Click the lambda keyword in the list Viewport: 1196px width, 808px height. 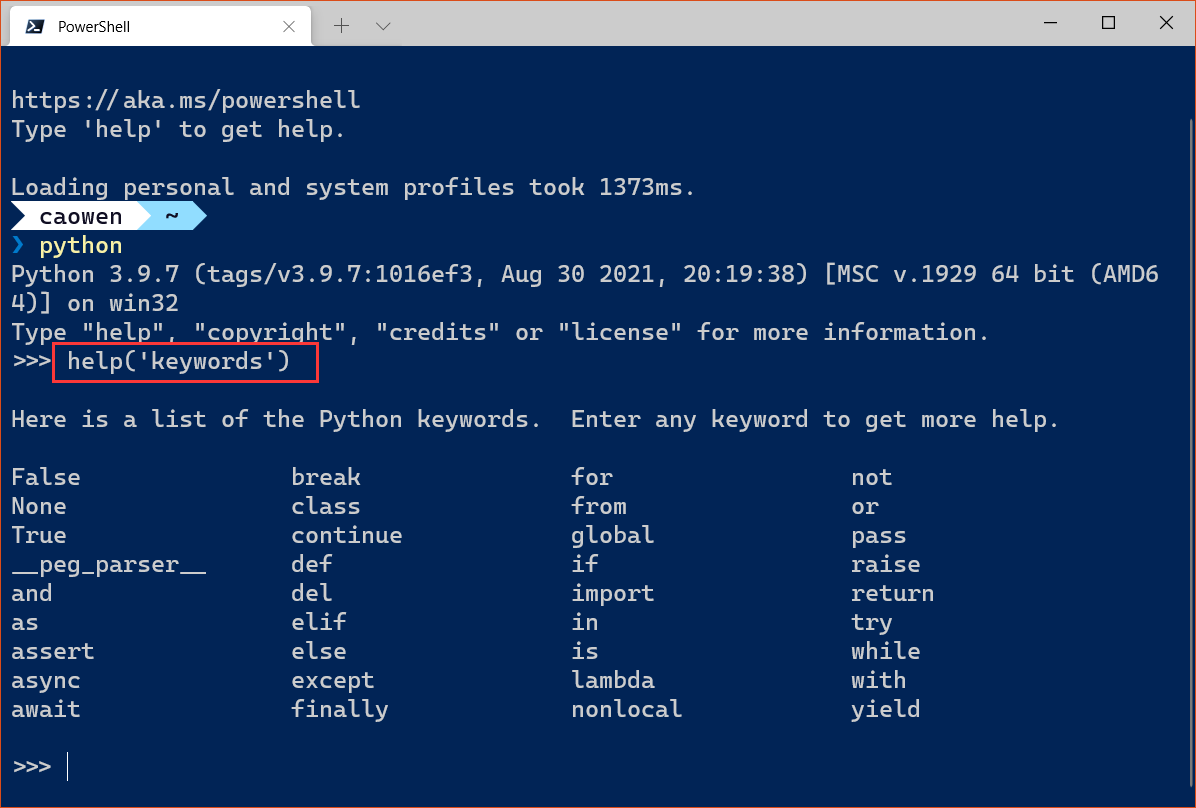tap(613, 680)
